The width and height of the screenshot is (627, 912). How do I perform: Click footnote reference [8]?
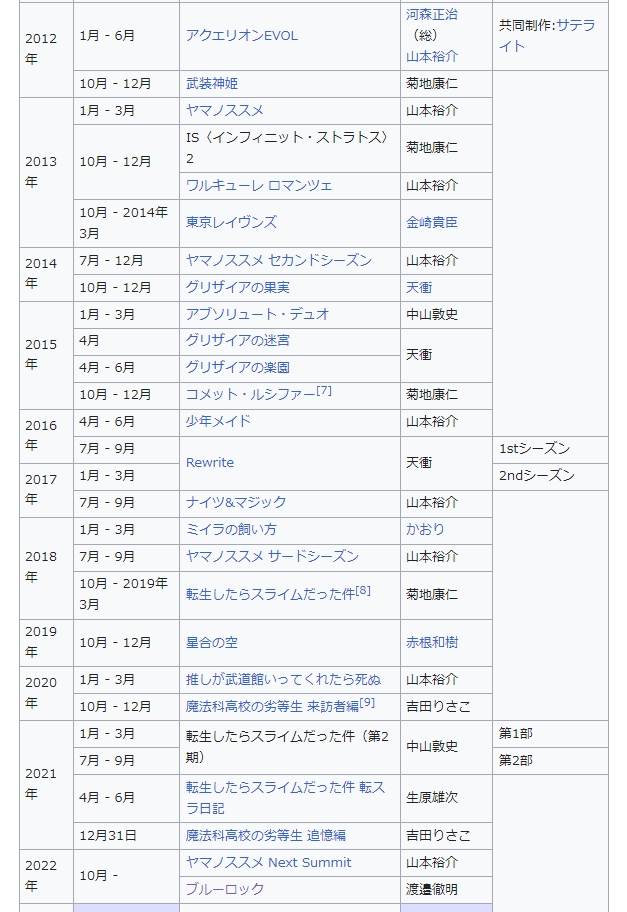(x=363, y=590)
